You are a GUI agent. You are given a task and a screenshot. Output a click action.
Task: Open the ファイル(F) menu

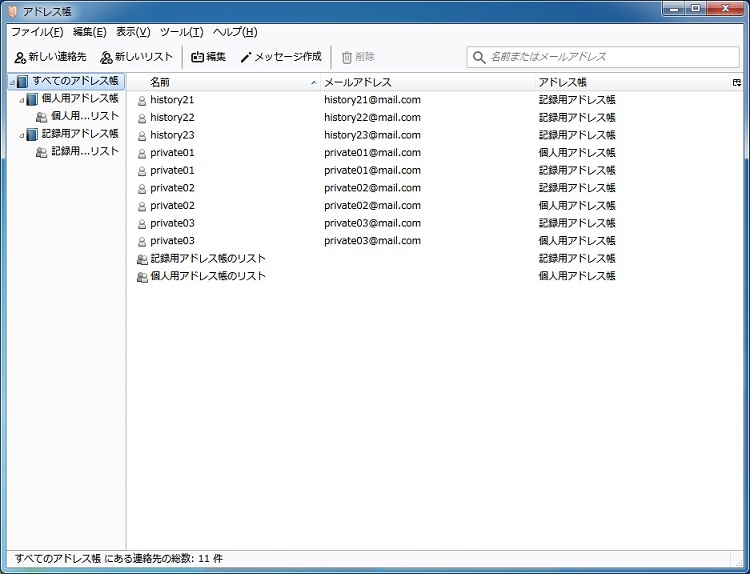36,32
